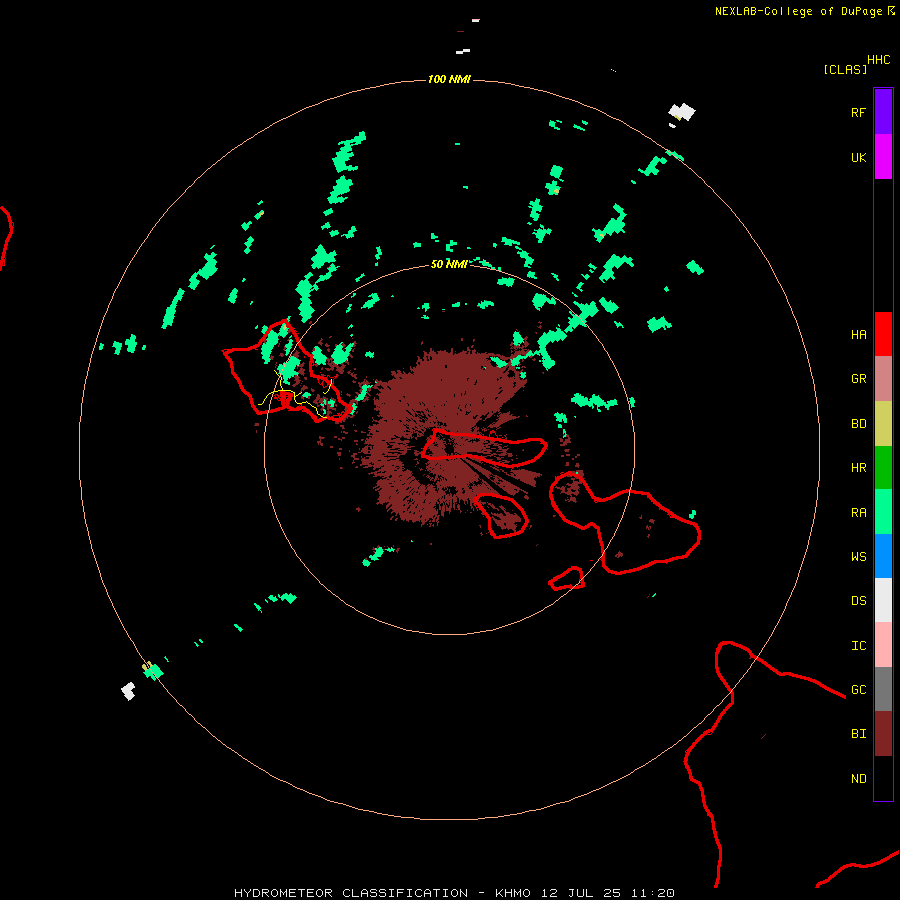Image resolution: width=900 pixels, height=900 pixels.
Task: Click the HR legend label
Action: [859, 468]
